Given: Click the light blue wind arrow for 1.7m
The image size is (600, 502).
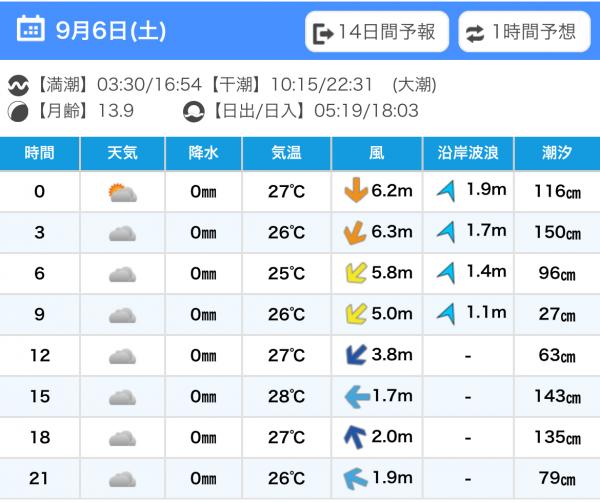Looking at the screenshot, I should pos(352,397).
